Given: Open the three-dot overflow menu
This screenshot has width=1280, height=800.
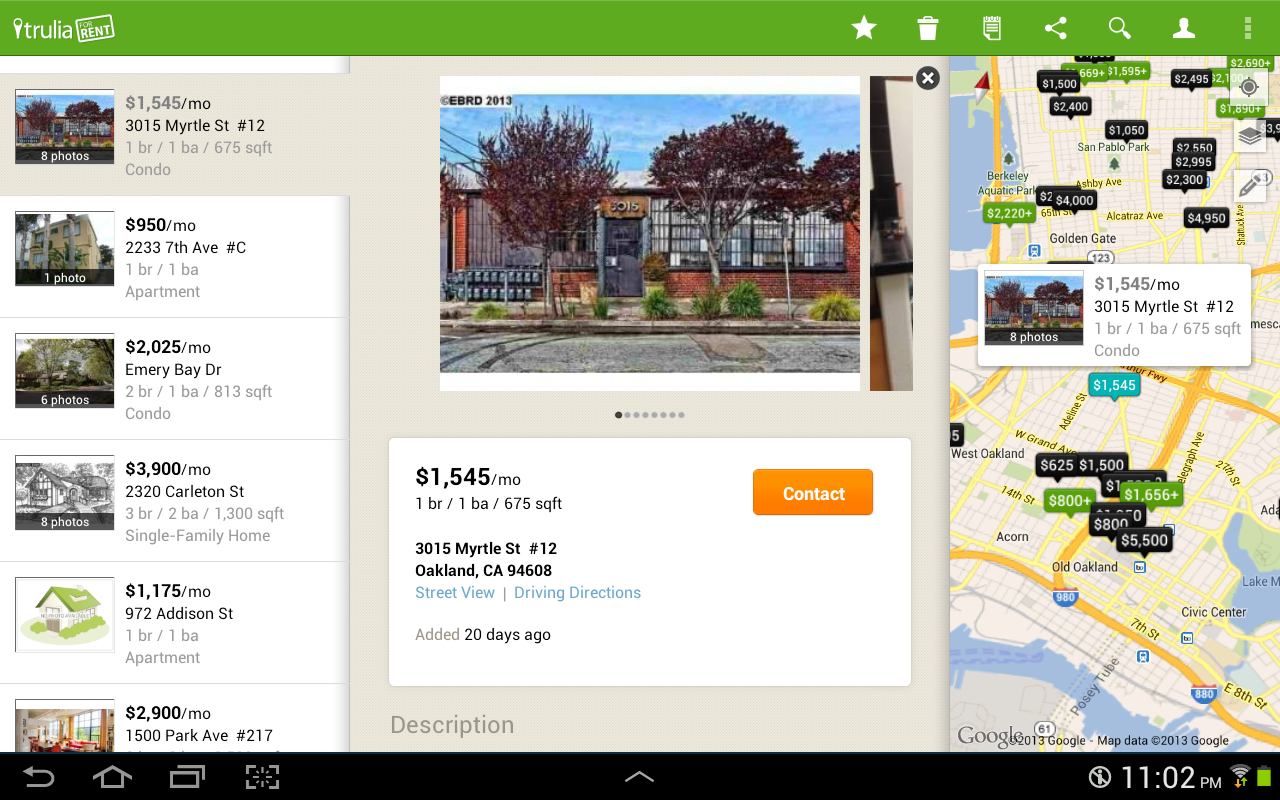Looking at the screenshot, I should click(1248, 28).
